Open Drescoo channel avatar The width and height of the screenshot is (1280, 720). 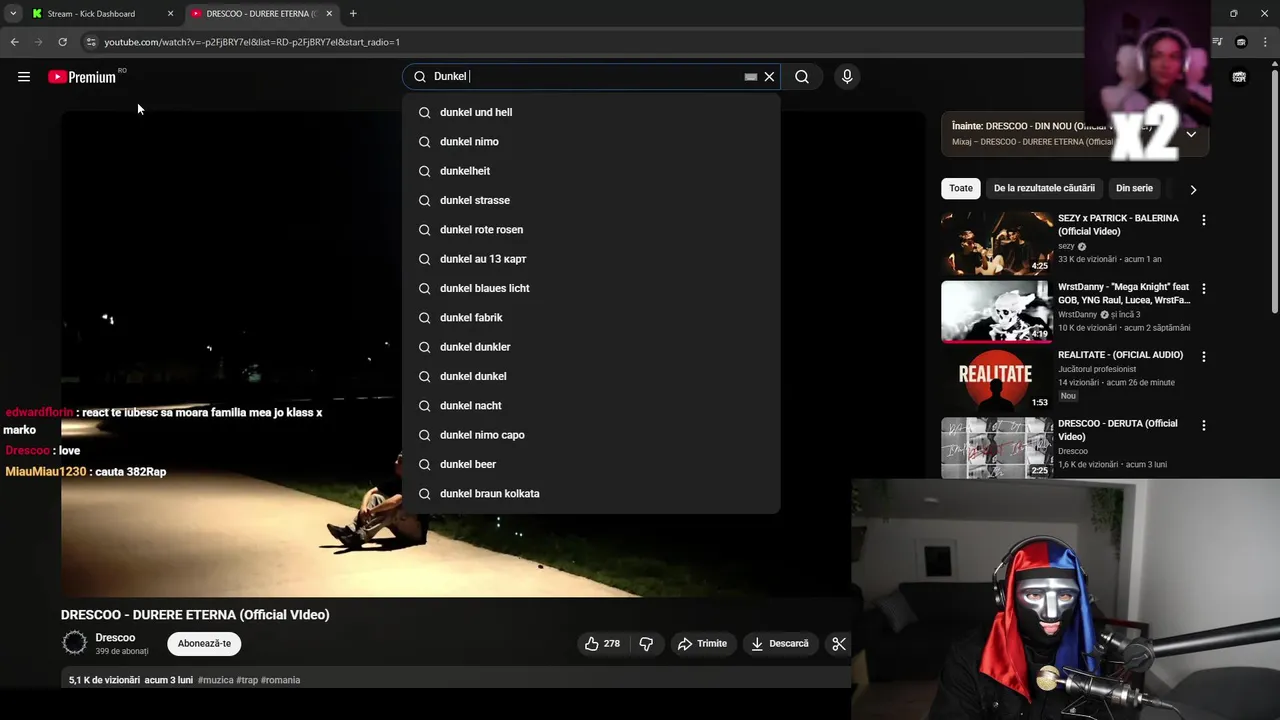(x=75, y=643)
